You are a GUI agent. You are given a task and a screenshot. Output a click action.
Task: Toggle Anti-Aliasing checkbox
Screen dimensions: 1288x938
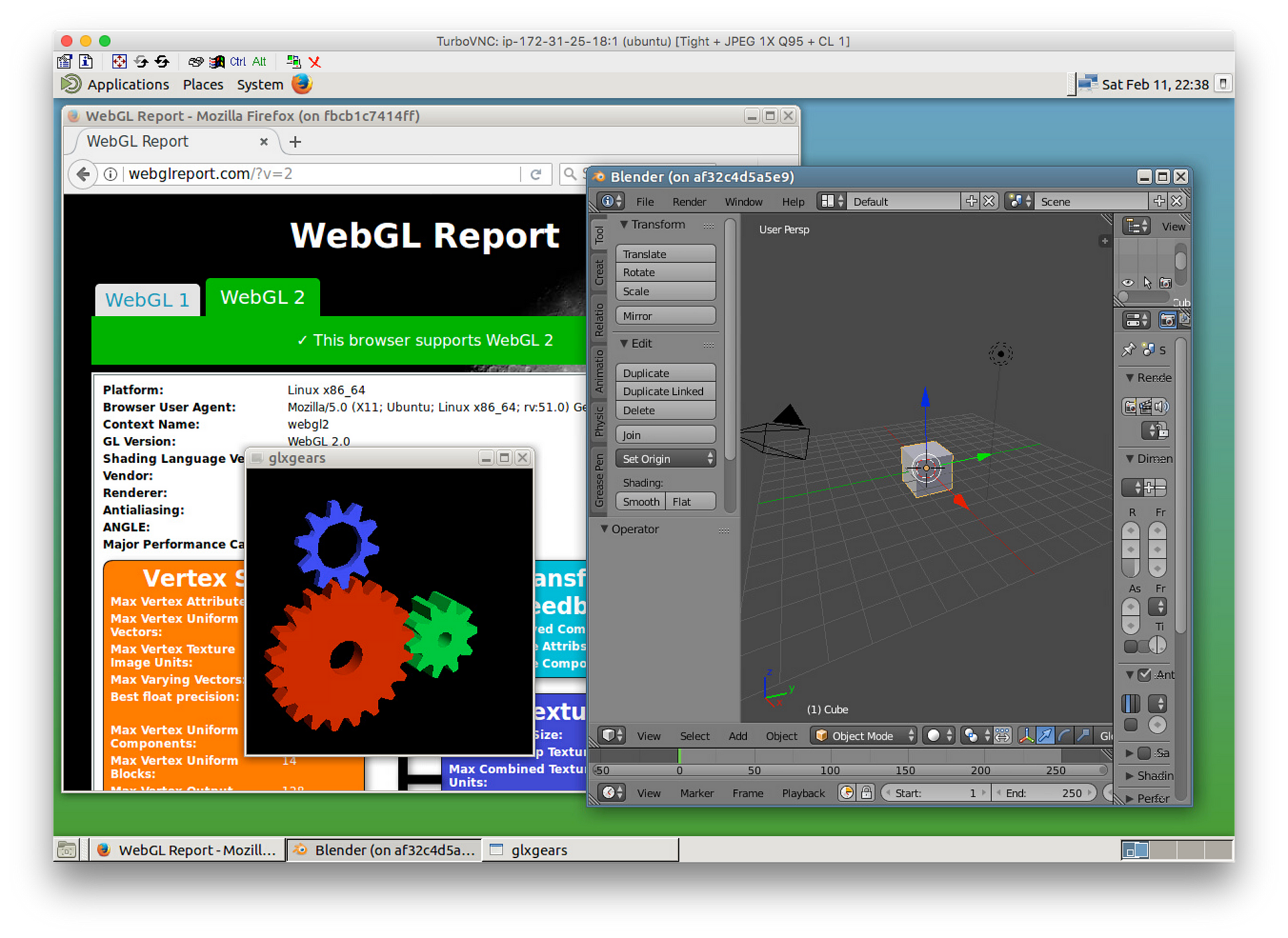pyautogui.click(x=1144, y=675)
